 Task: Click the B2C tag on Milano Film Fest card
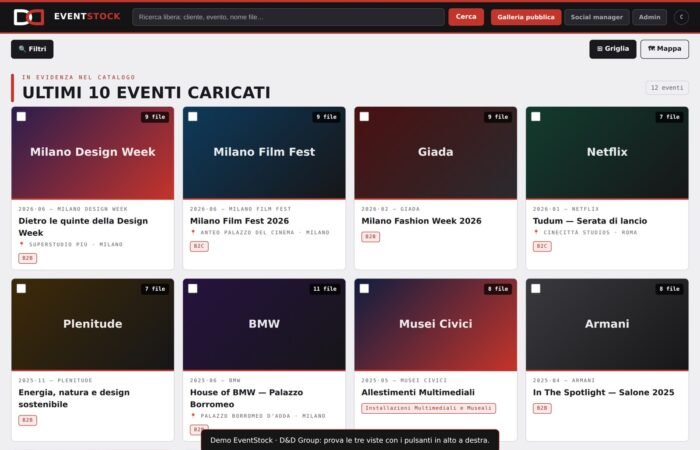coord(199,246)
